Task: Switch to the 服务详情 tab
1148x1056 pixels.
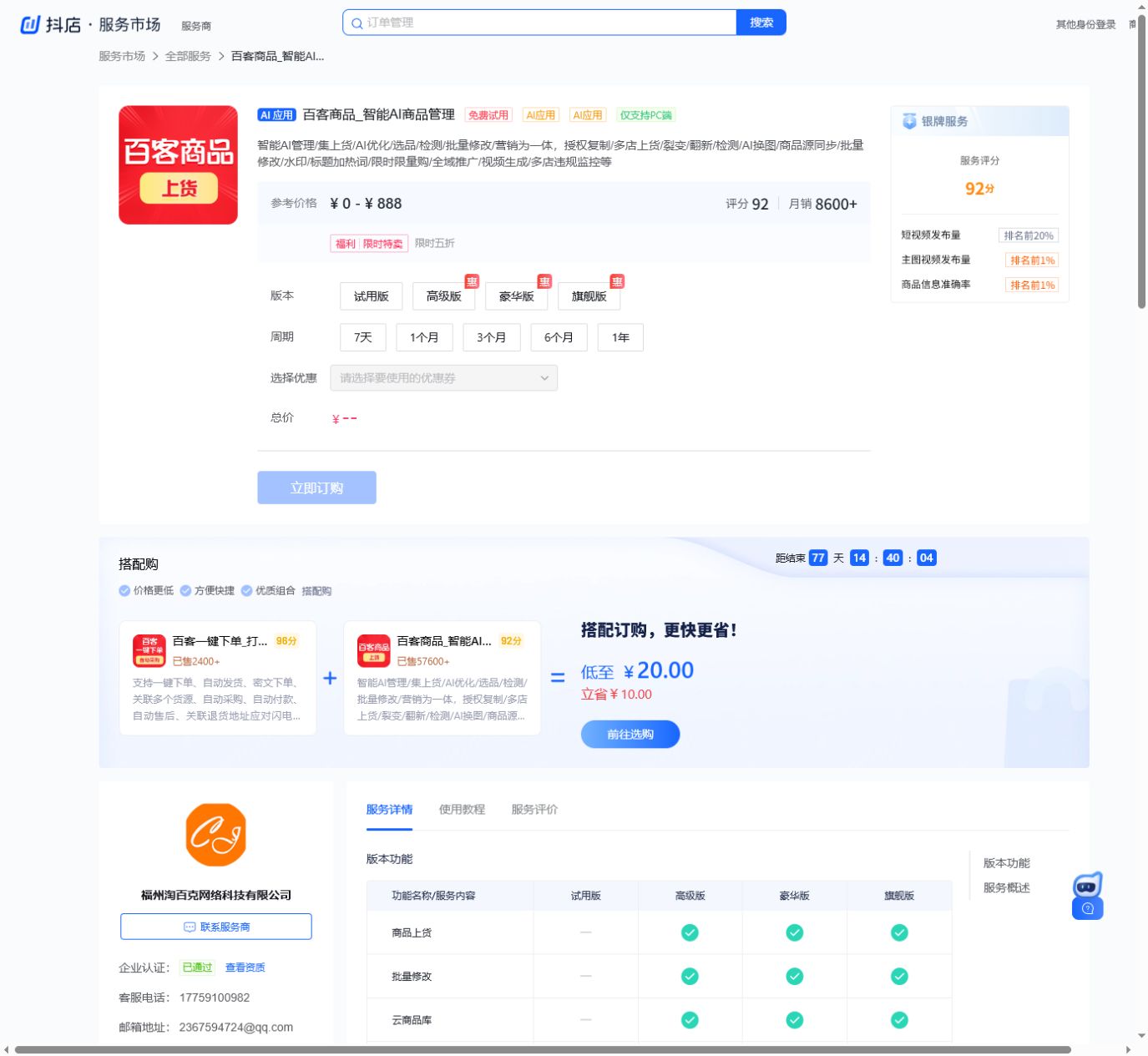Action: 389,809
